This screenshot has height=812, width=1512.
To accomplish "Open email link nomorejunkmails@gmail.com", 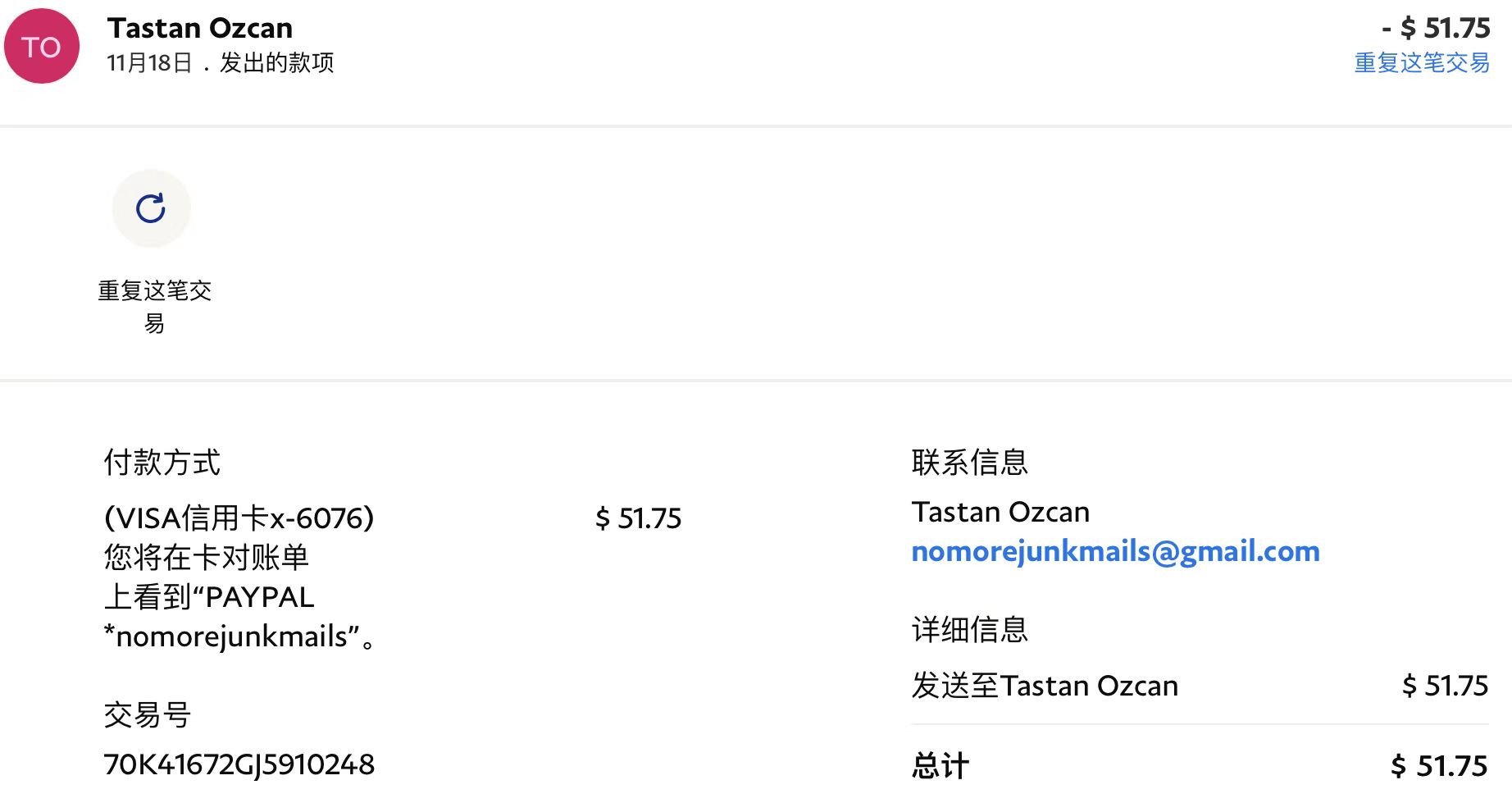I will (1115, 551).
